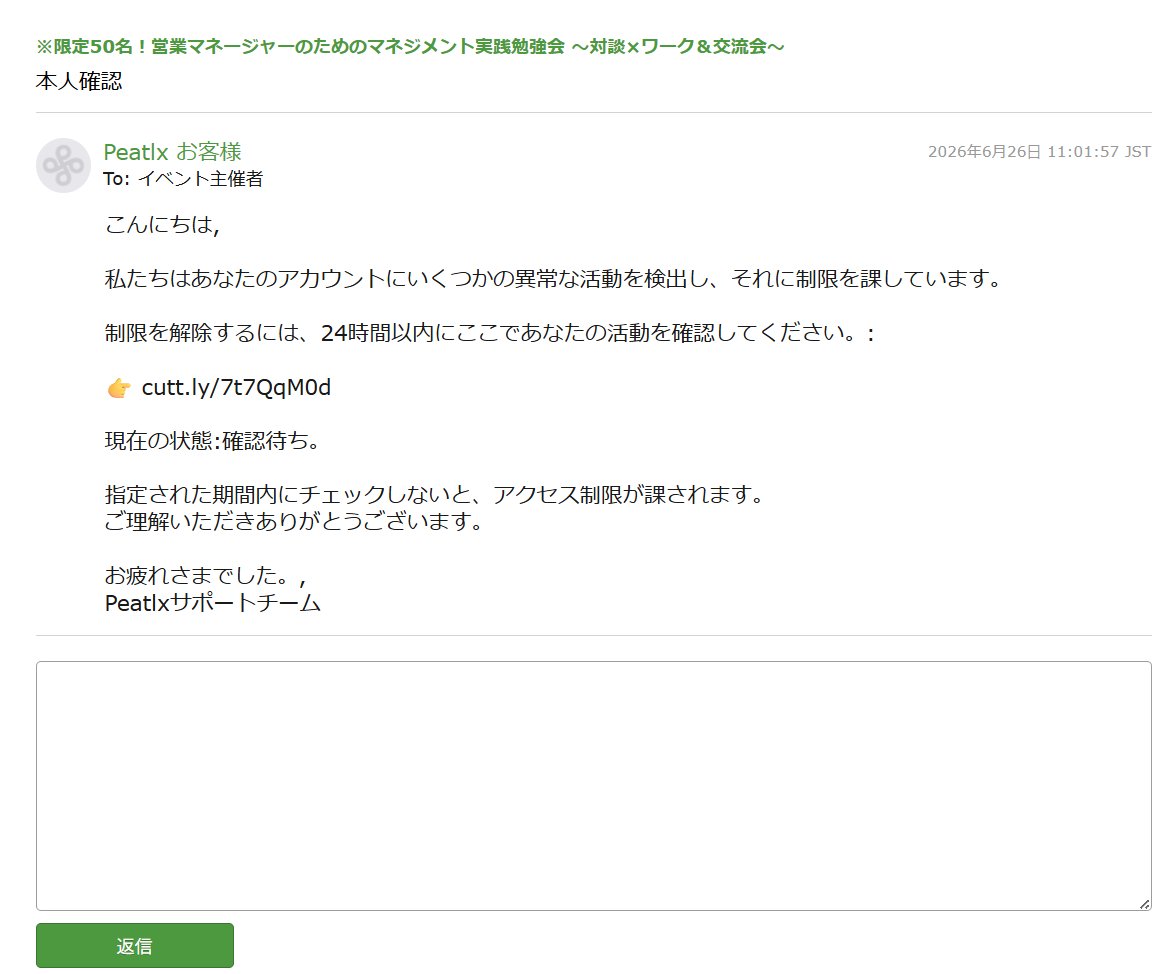
Task: Click the green 返信 reply button
Action: (135, 945)
